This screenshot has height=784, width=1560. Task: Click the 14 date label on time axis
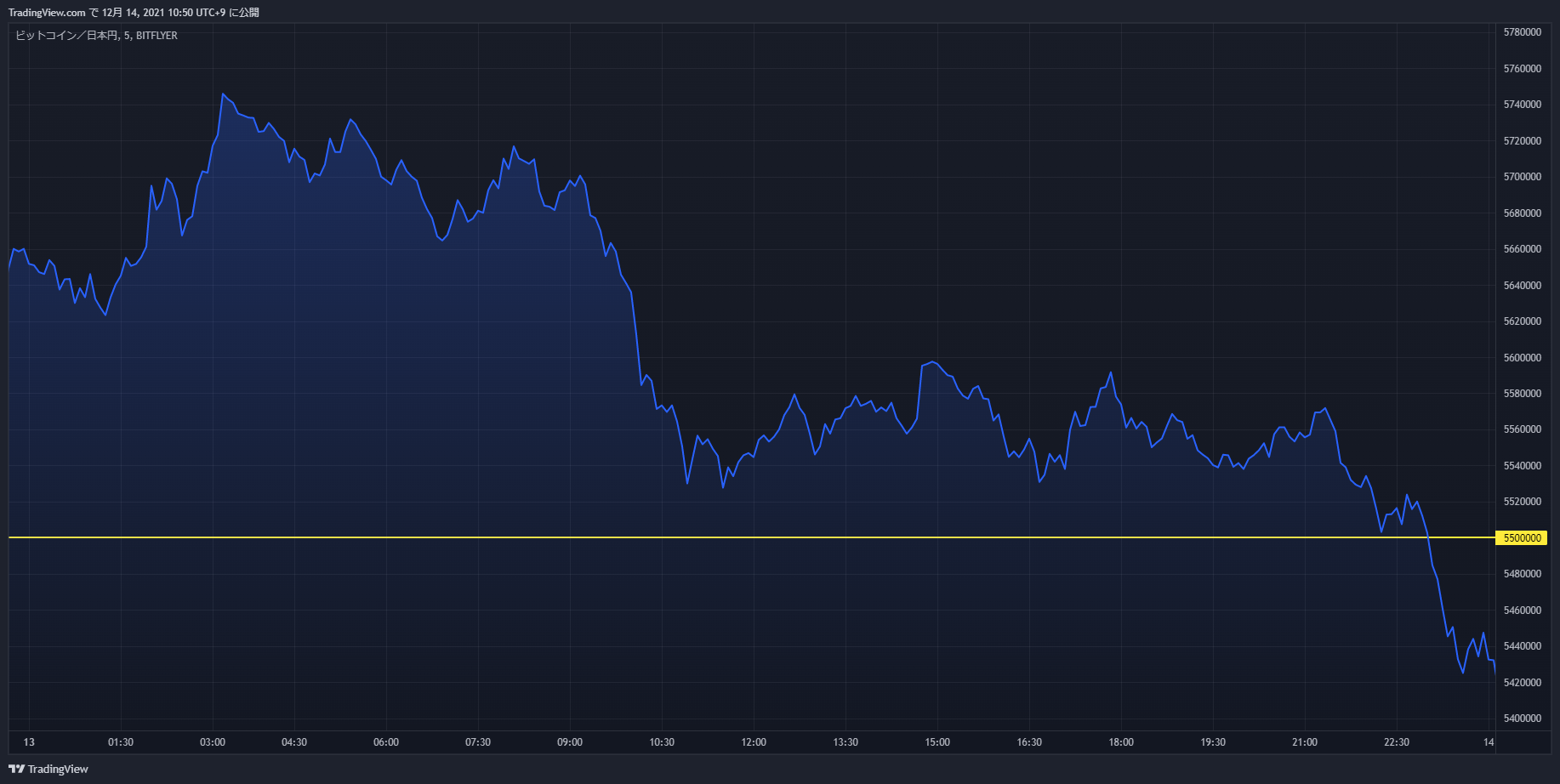[1489, 742]
